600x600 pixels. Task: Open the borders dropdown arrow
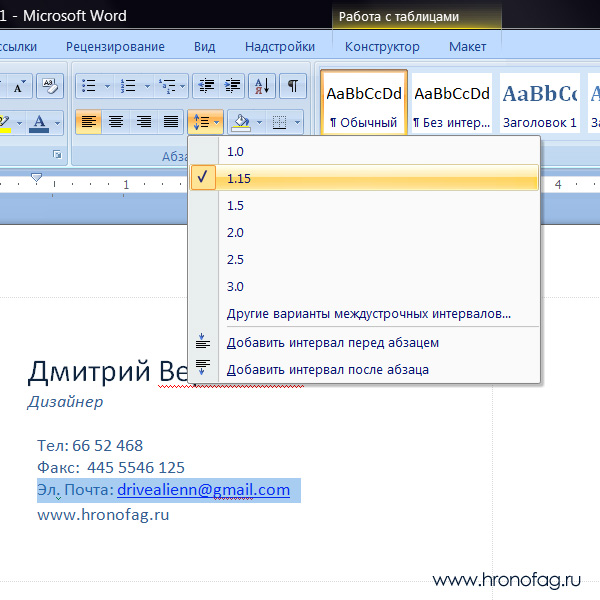click(297, 122)
